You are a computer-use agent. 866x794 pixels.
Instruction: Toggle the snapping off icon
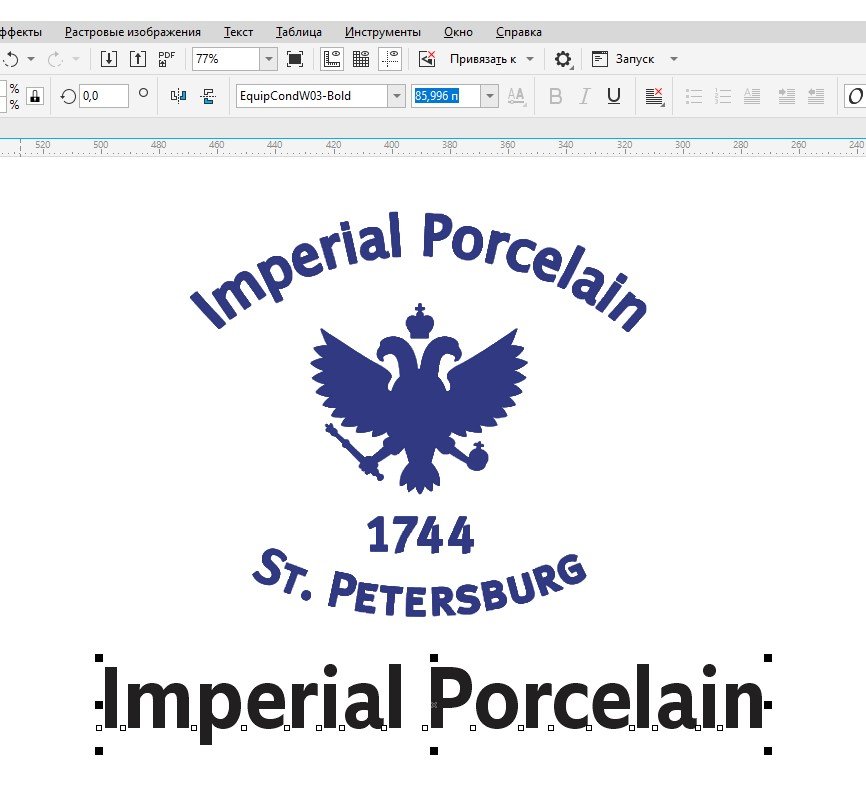point(427,59)
